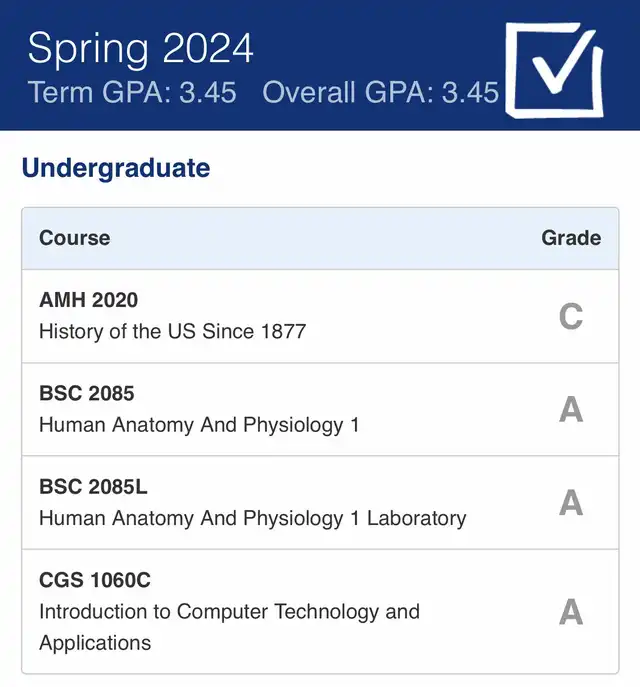Click Human Anatomy And Physiology 1 Laboratory

tap(253, 518)
